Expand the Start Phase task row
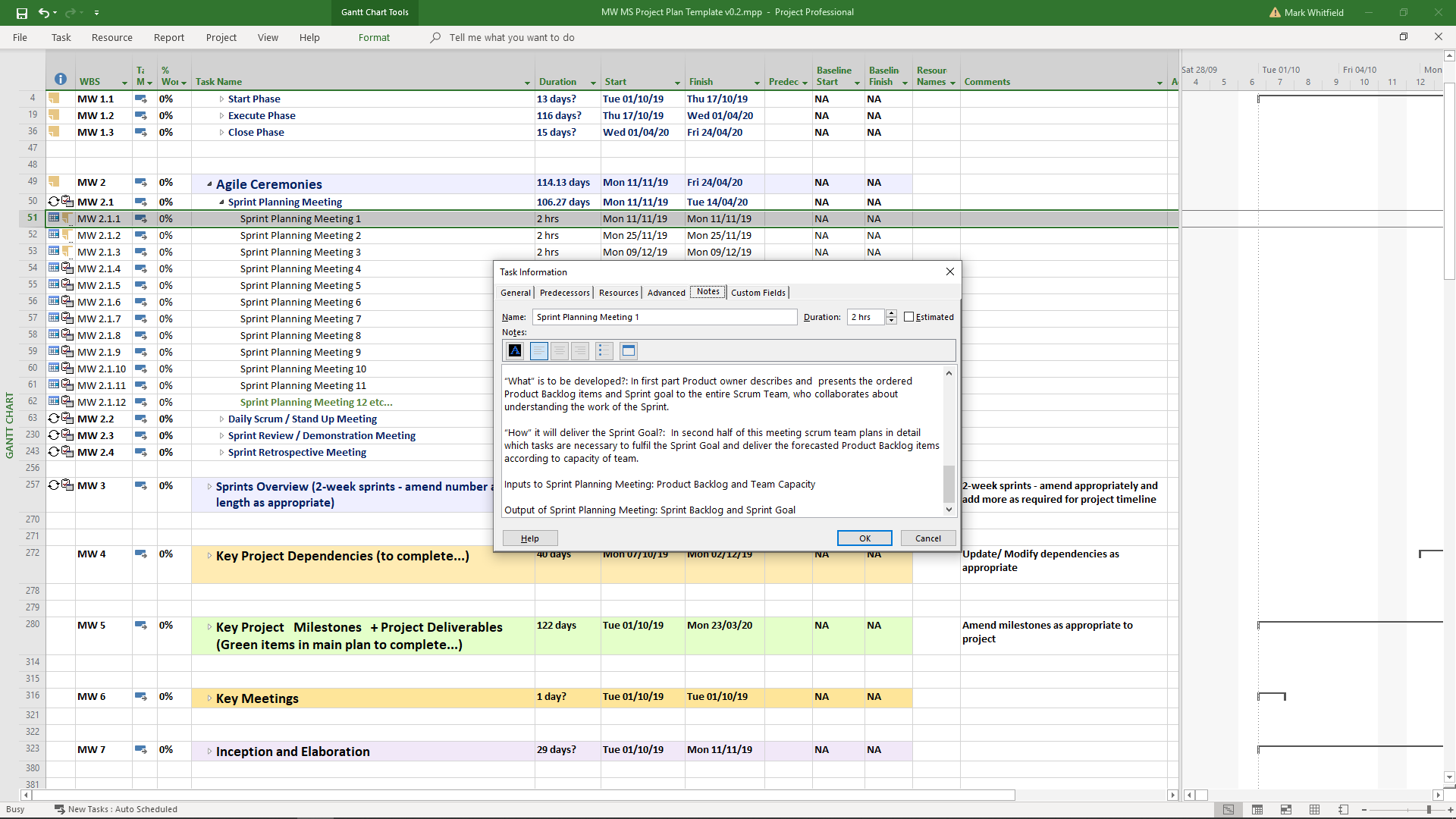The image size is (1456, 819). coord(221,99)
